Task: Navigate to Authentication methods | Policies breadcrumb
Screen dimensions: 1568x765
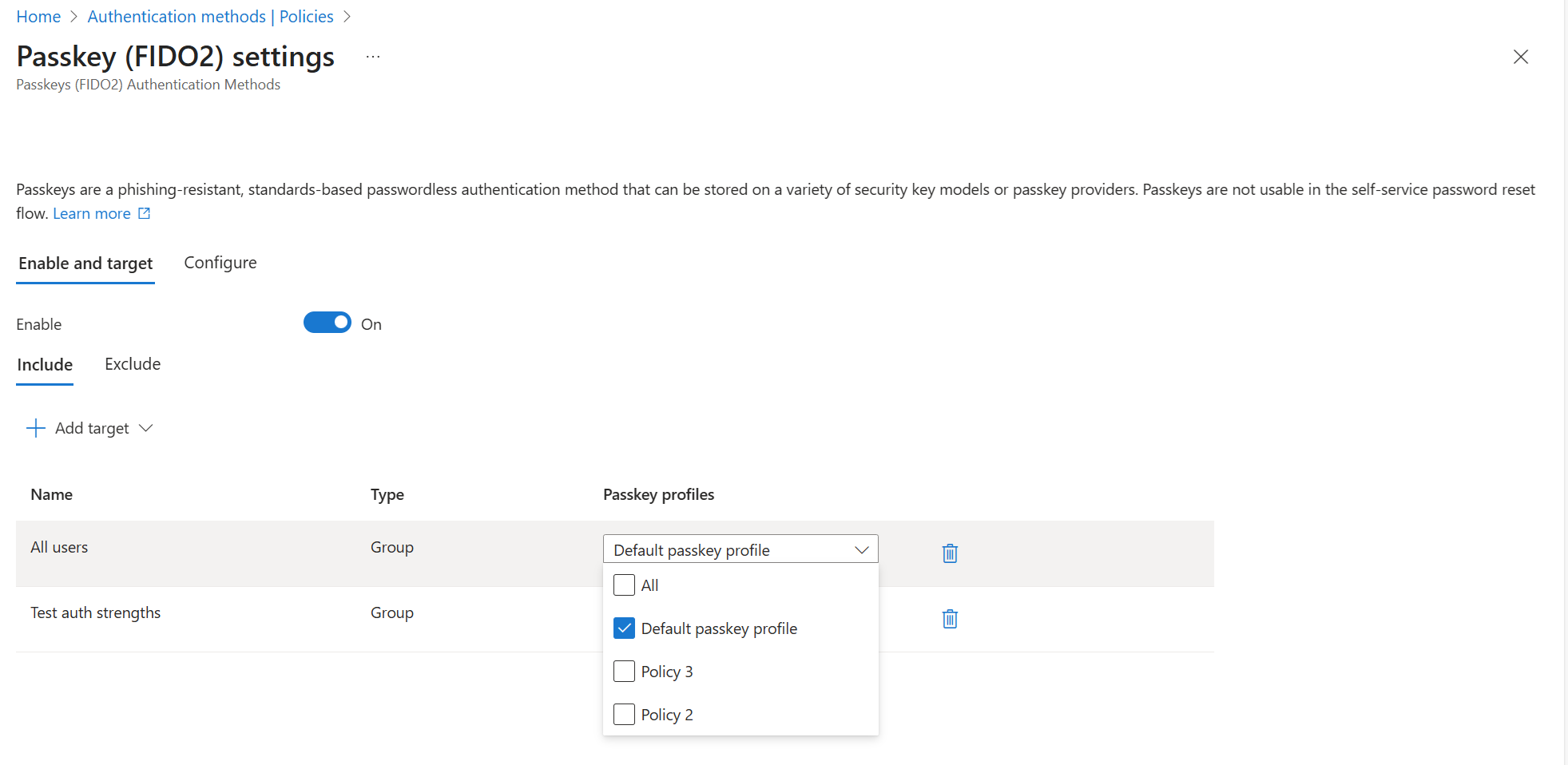Action: coord(210,17)
